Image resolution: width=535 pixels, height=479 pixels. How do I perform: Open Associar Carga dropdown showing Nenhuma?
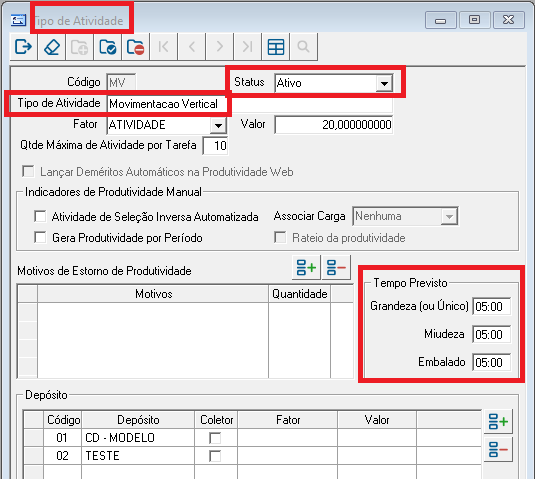[x=449, y=216]
